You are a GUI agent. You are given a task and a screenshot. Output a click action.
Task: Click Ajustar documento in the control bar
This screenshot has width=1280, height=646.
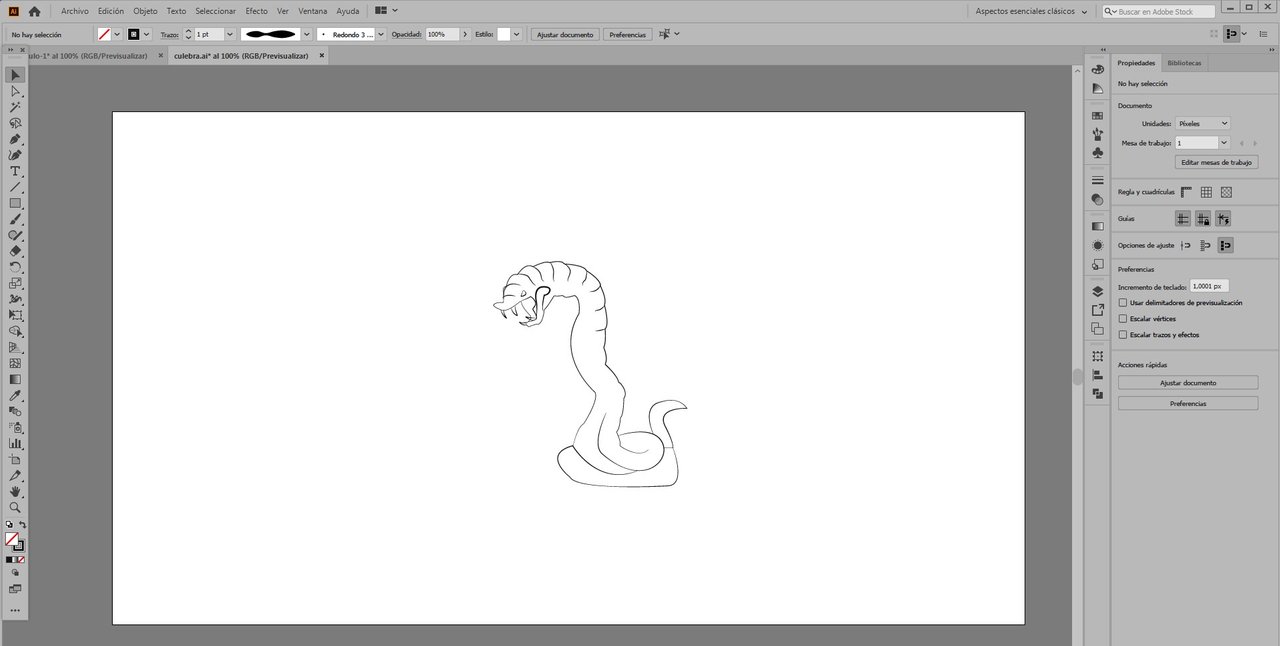click(565, 34)
